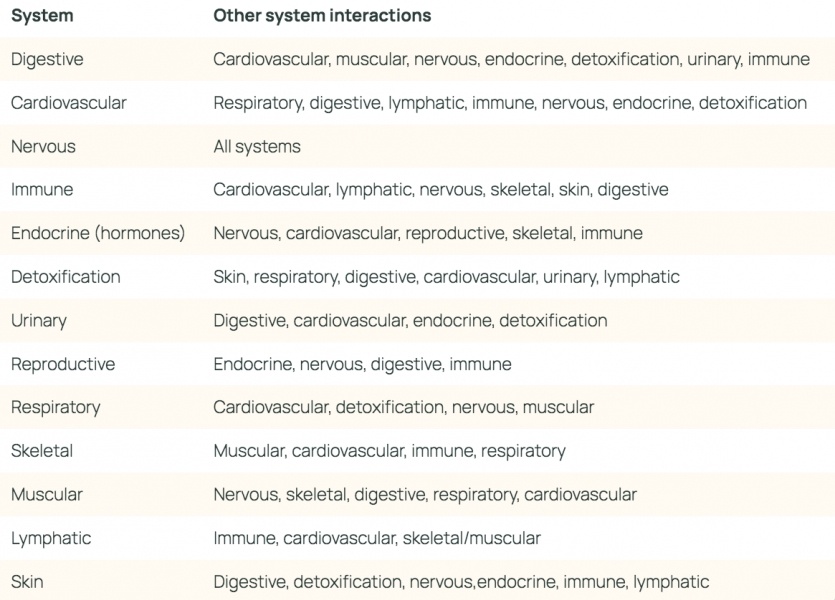Click the Respiratory system row label

56,407
